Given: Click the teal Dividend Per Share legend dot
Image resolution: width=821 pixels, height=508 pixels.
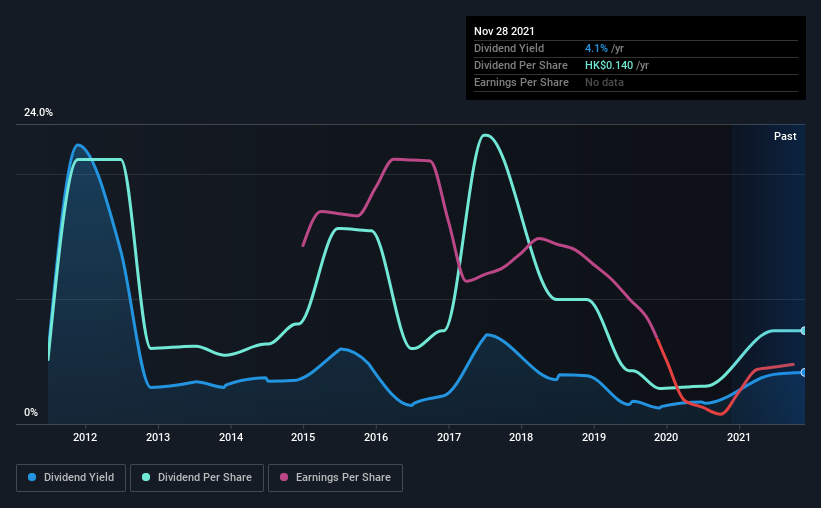Looking at the screenshot, I should coord(146,477).
